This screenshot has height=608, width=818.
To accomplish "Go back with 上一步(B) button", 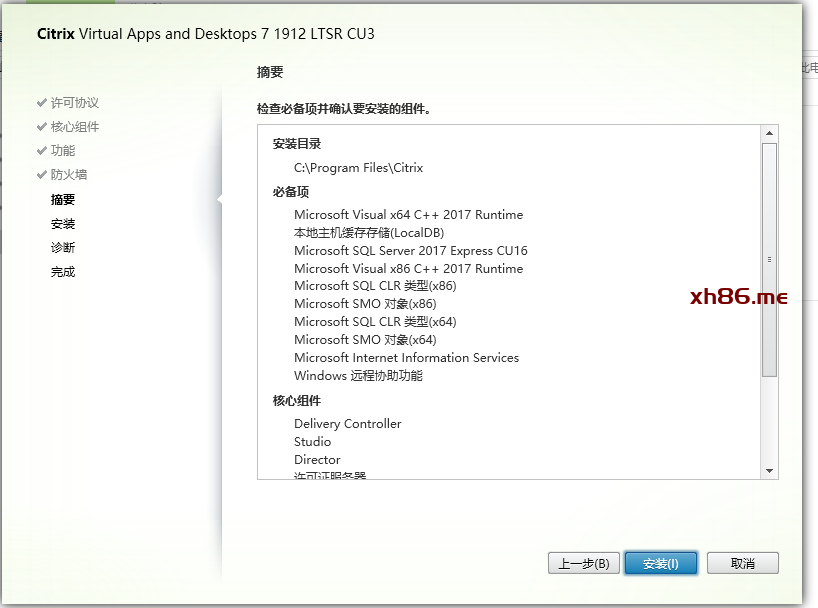I will point(584,564).
